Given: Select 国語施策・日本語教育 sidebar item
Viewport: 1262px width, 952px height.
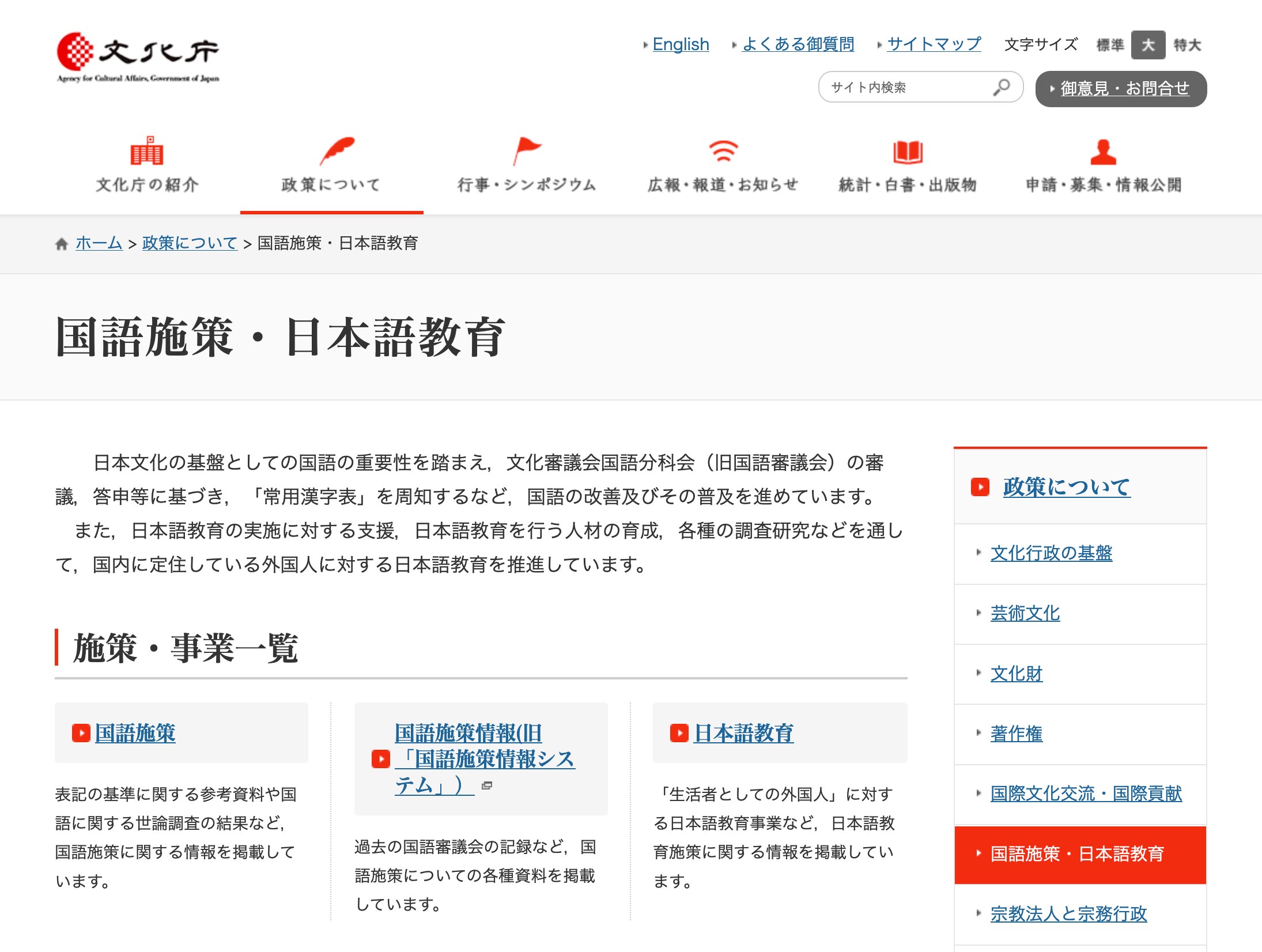Looking at the screenshot, I should (x=1078, y=854).
